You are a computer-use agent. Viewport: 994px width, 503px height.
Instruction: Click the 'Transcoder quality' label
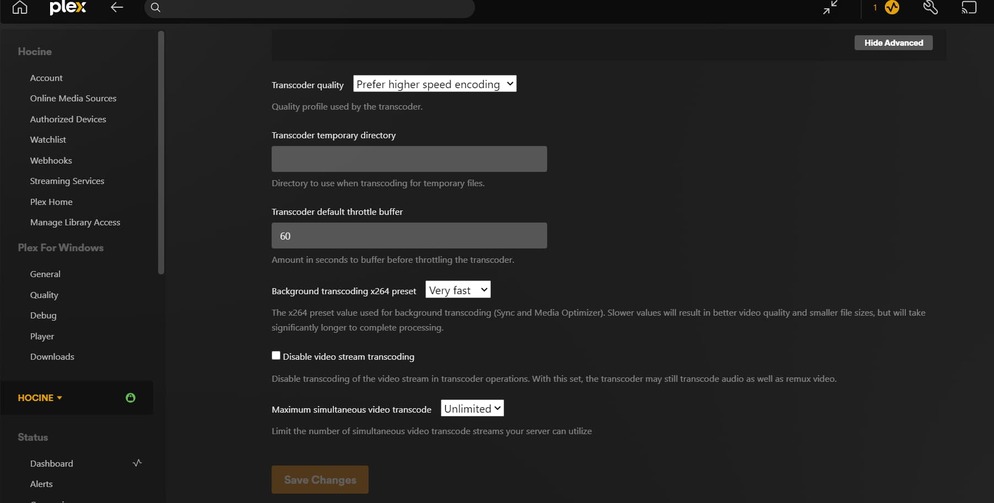(x=307, y=84)
